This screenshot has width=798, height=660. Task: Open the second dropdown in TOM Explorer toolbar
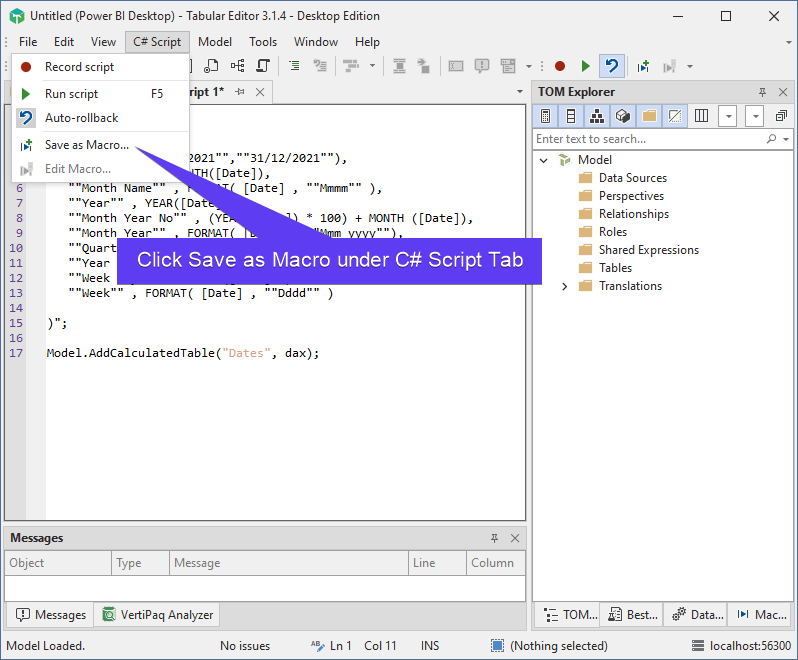755,116
